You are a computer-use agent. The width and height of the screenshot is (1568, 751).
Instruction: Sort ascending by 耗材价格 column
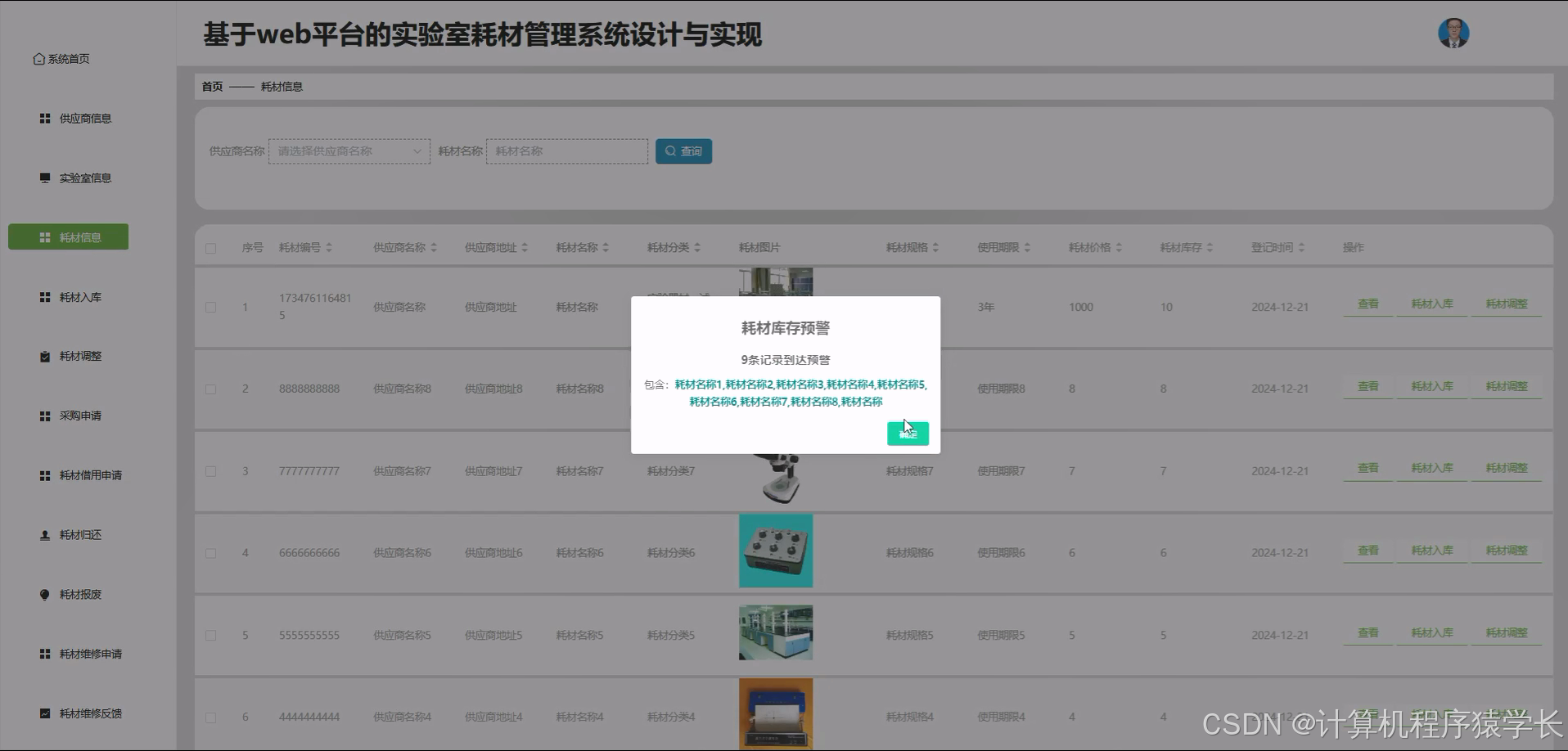coord(1120,242)
